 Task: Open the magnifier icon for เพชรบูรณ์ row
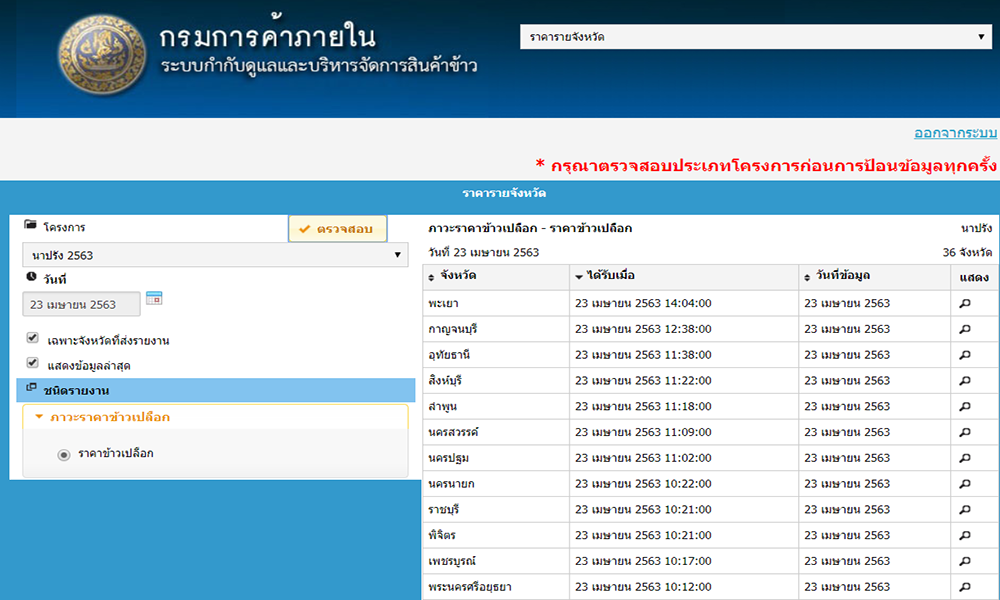click(x=965, y=561)
